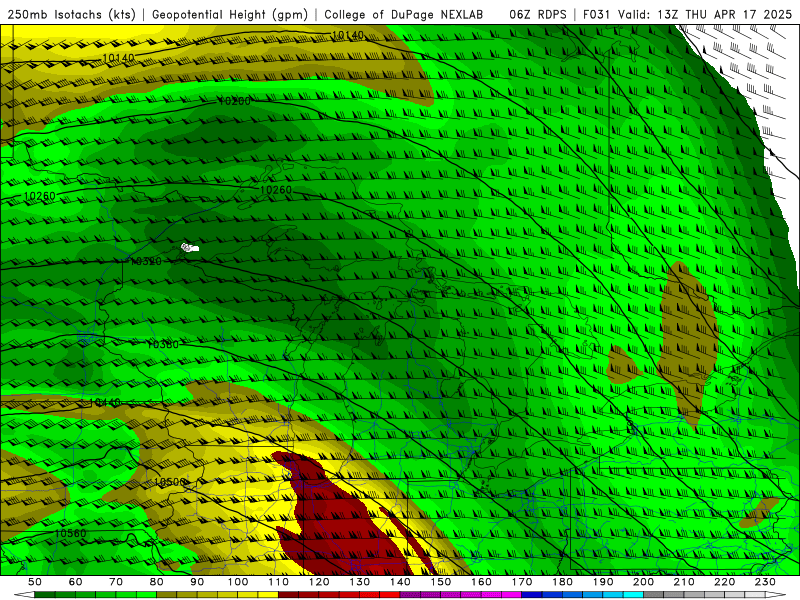This screenshot has width=800, height=600.
Task: Click the 10140 contour label at upper left
Action: click(x=118, y=58)
